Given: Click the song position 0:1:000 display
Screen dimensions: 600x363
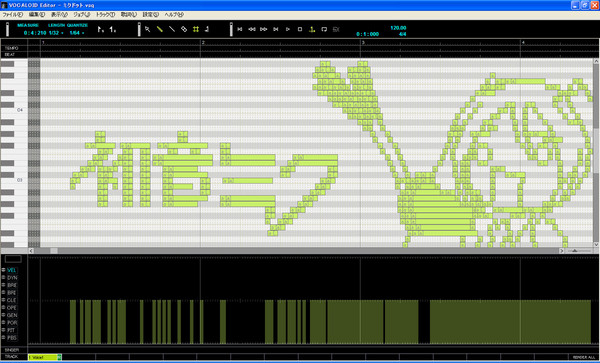Looking at the screenshot, I should click(367, 34).
